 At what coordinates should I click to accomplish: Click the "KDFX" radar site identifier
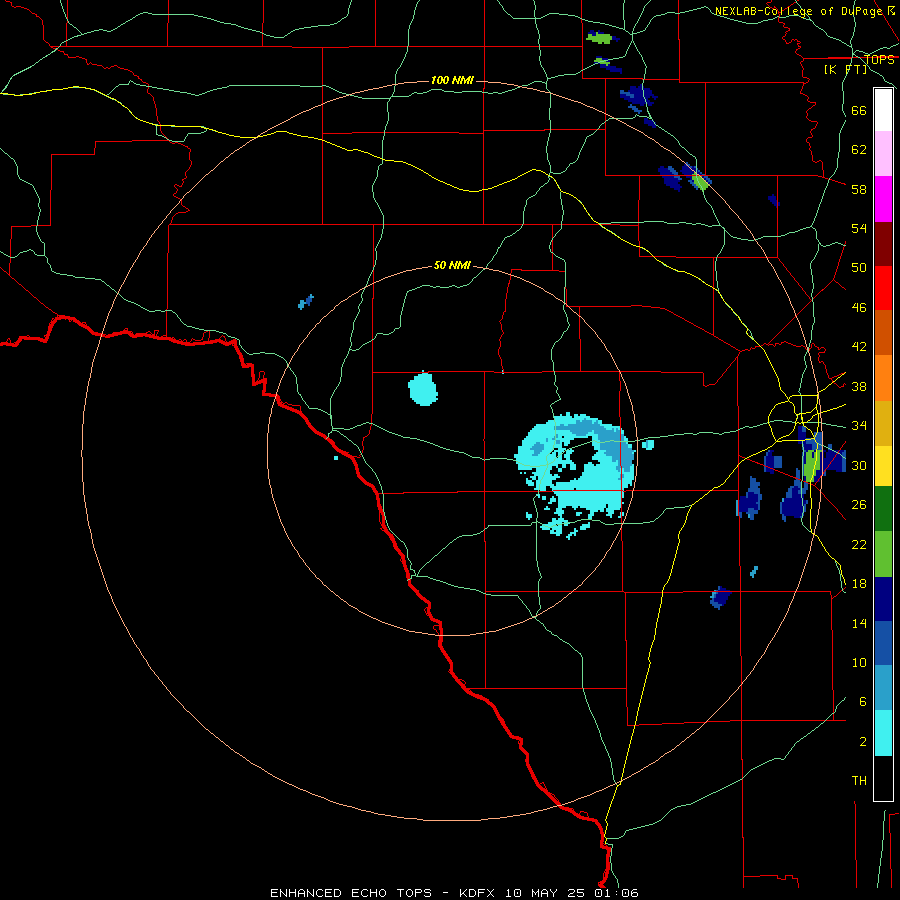476,893
